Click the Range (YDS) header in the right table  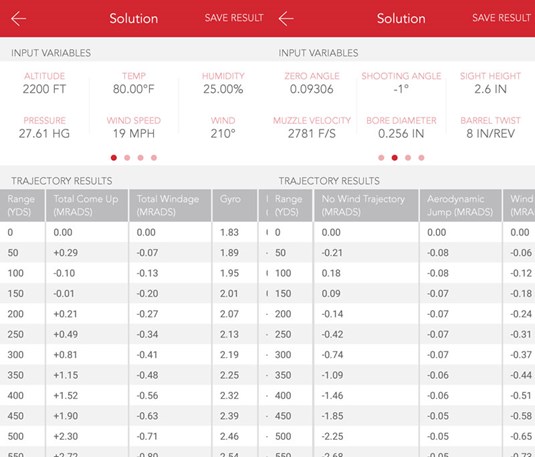pos(289,205)
